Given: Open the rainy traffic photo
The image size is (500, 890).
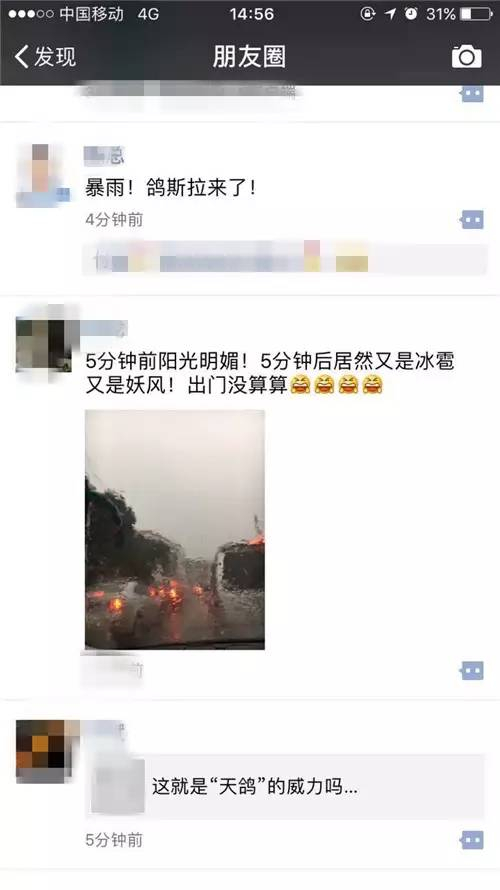Looking at the screenshot, I should [x=175, y=530].
